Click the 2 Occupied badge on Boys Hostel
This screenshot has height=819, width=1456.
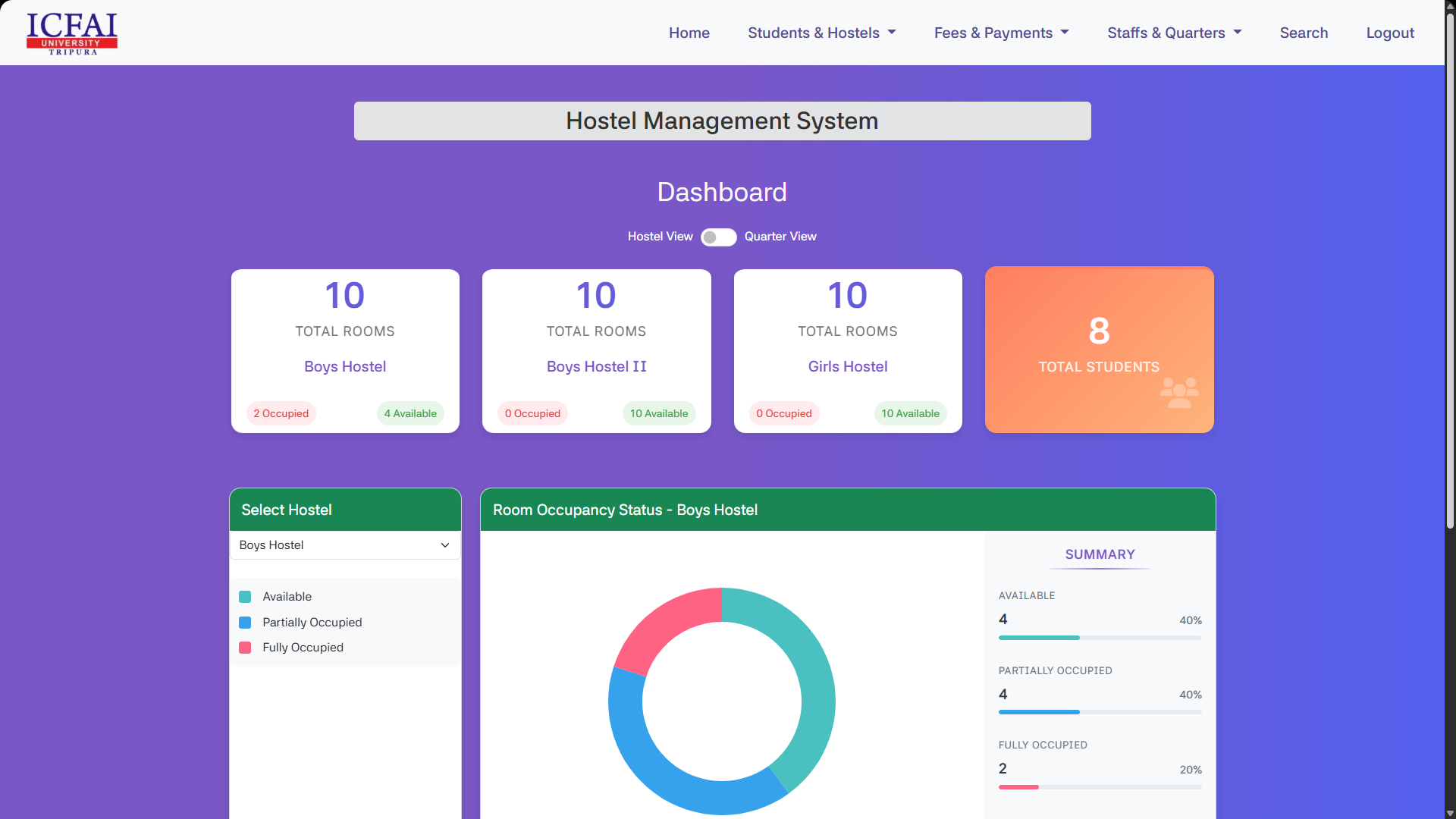click(281, 413)
